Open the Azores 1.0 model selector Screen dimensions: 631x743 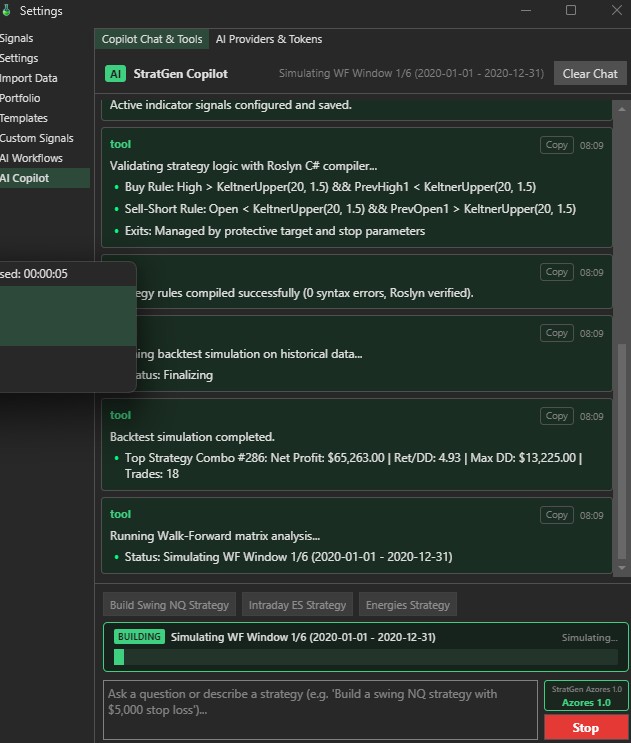pyautogui.click(x=586, y=696)
